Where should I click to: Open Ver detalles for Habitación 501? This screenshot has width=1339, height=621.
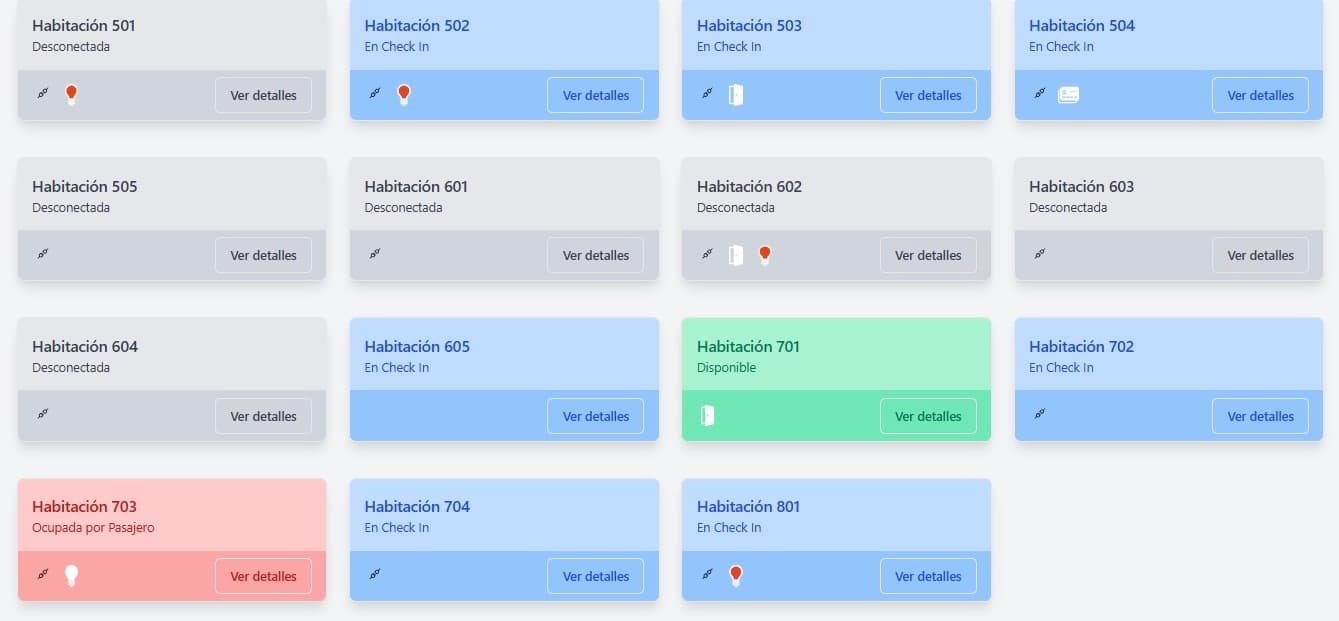click(263, 94)
